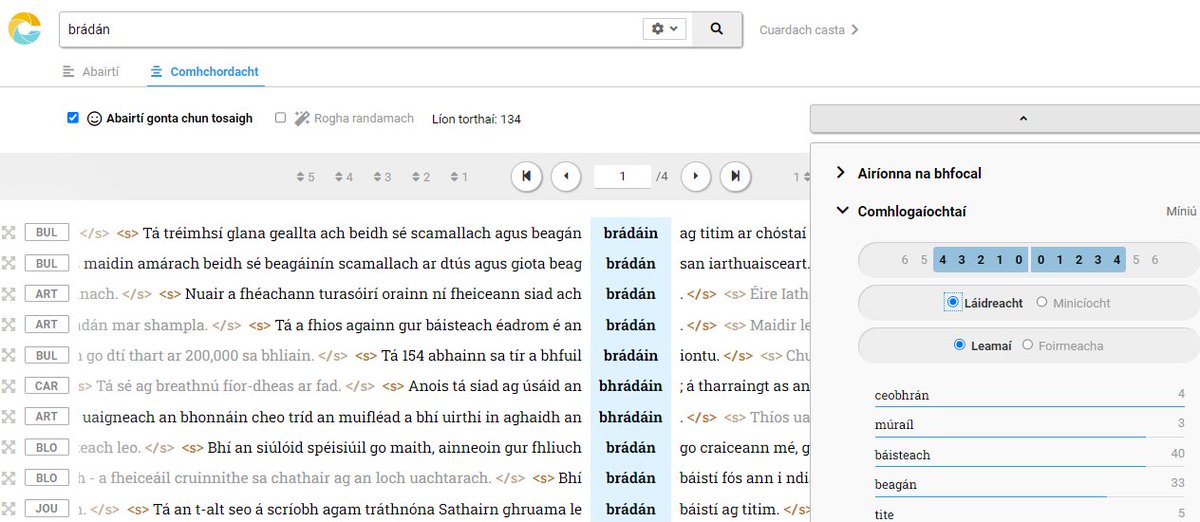The width and height of the screenshot is (1200, 522).
Task: Set left collocation span to 4
Action: [943, 260]
